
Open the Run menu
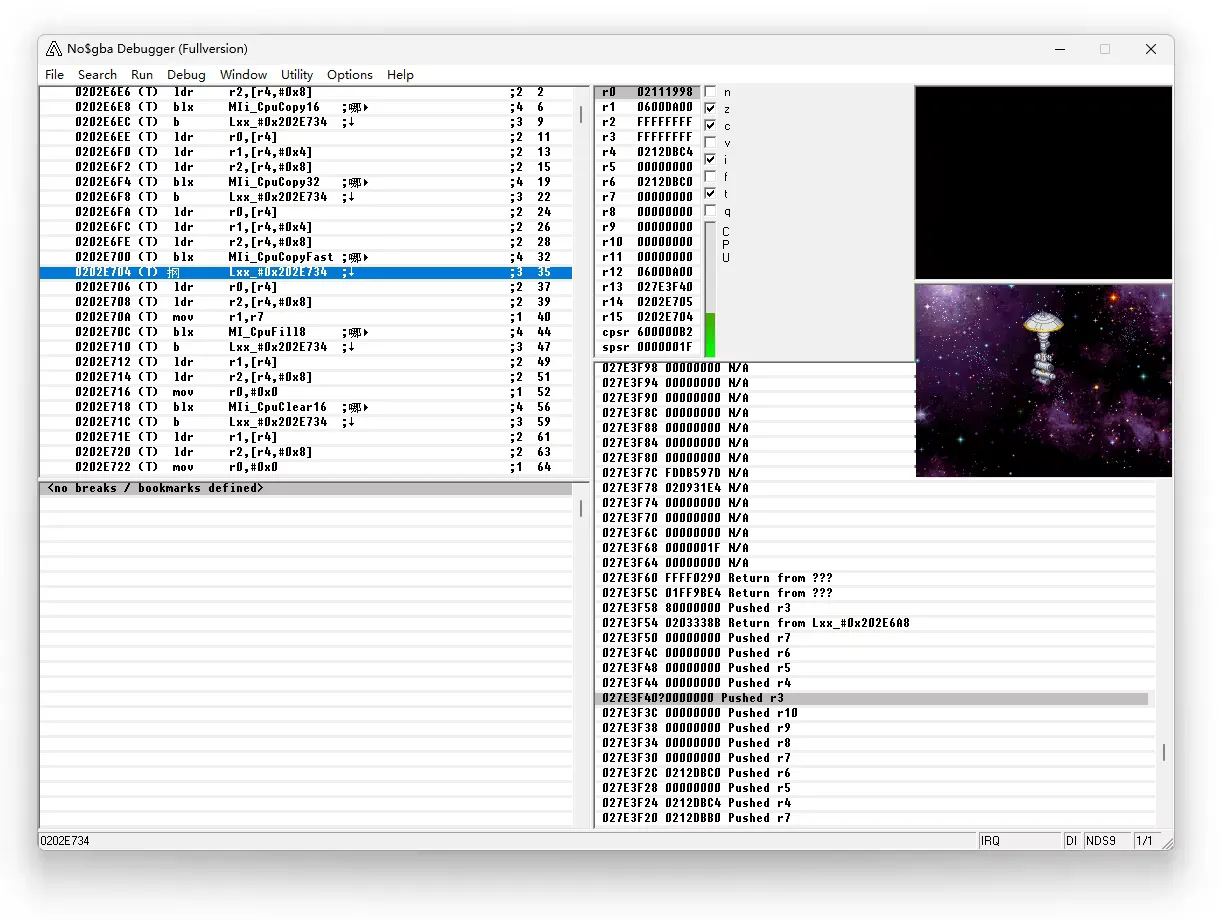pos(142,75)
